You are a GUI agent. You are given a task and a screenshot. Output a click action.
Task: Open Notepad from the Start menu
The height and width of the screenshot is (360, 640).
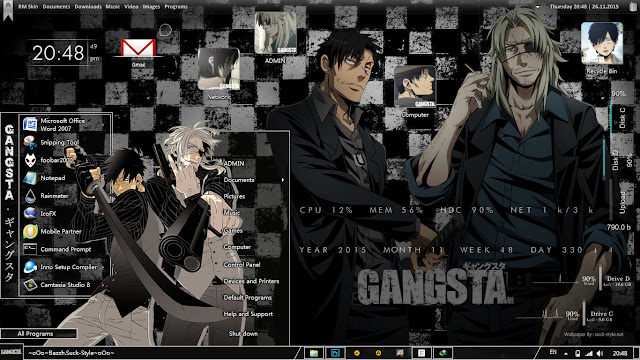[x=64, y=178]
